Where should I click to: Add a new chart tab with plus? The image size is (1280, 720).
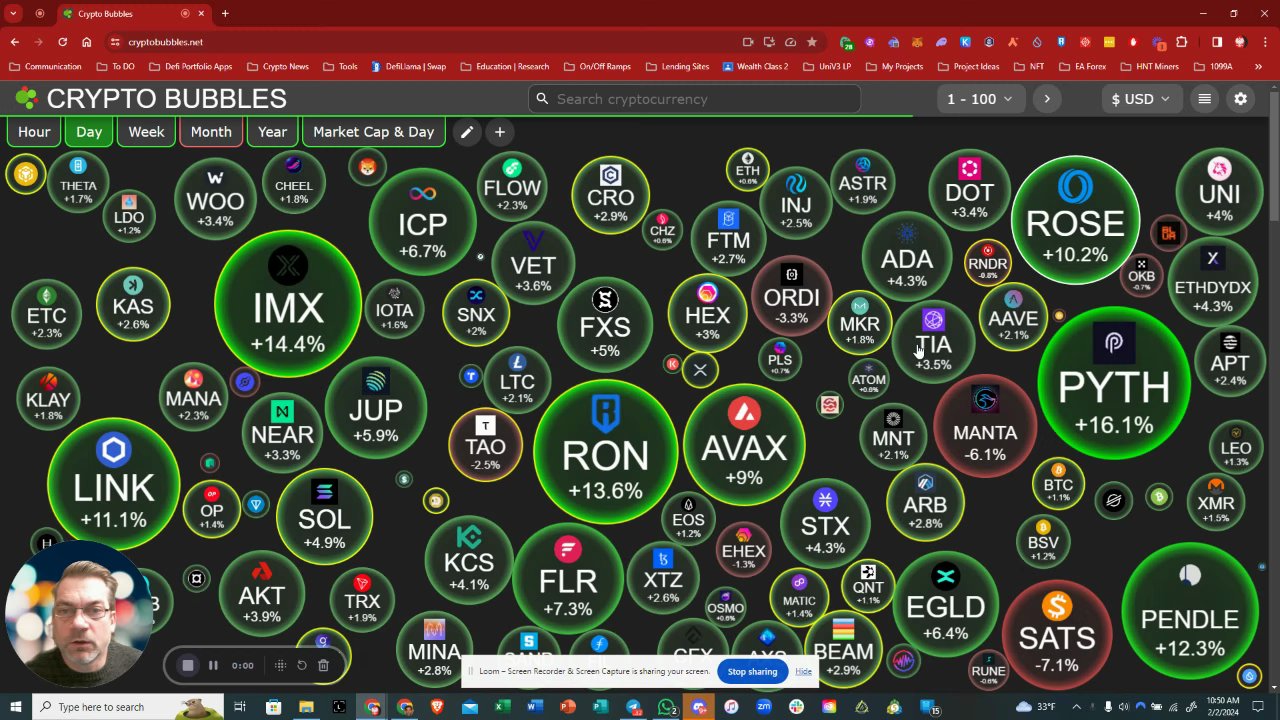pyautogui.click(x=500, y=132)
